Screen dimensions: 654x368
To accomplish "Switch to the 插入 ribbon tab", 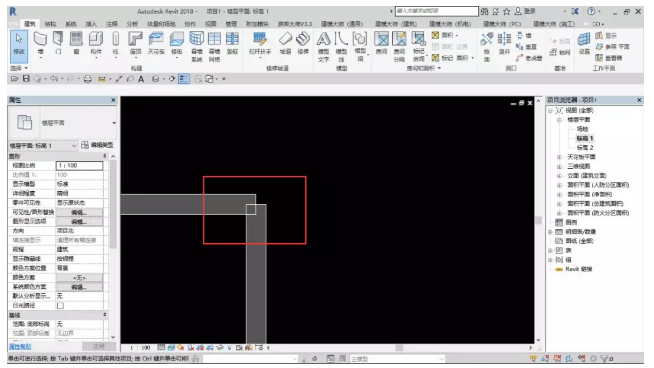I will click(x=91, y=24).
